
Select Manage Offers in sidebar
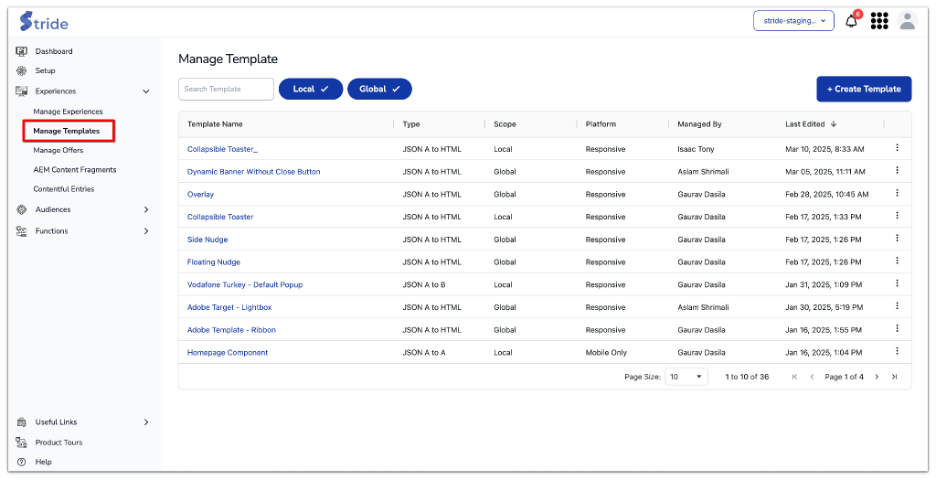(x=58, y=150)
